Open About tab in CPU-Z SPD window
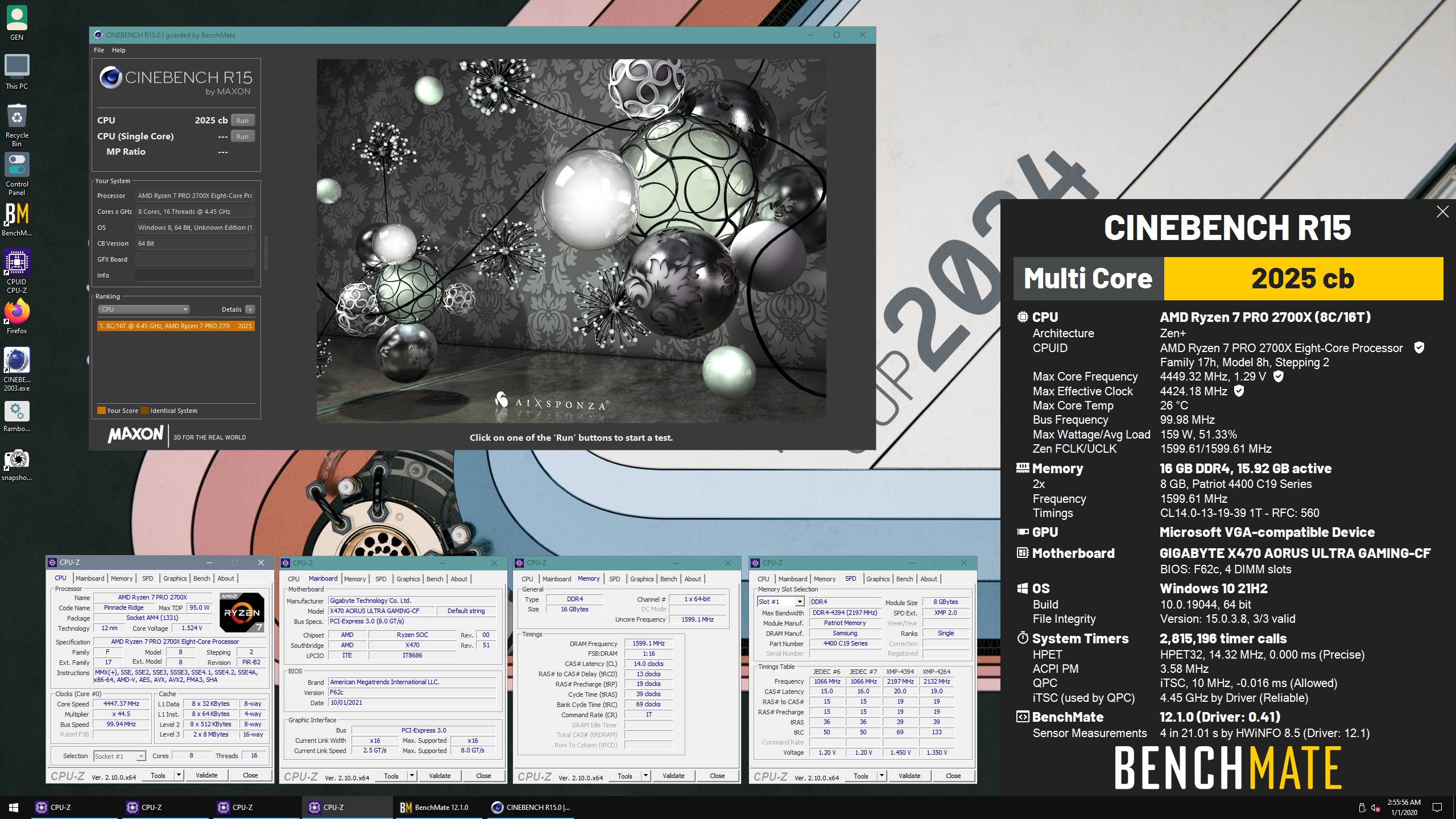 pyautogui.click(x=928, y=579)
